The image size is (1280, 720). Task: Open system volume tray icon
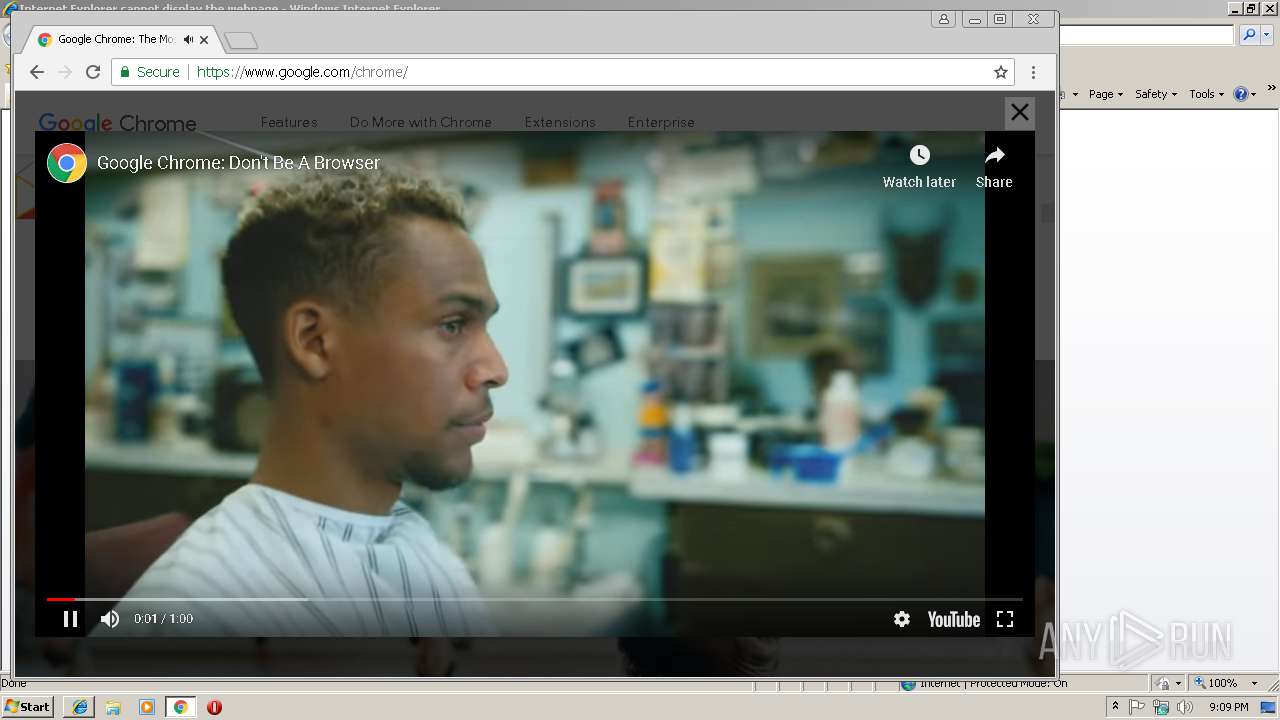coord(1185,707)
